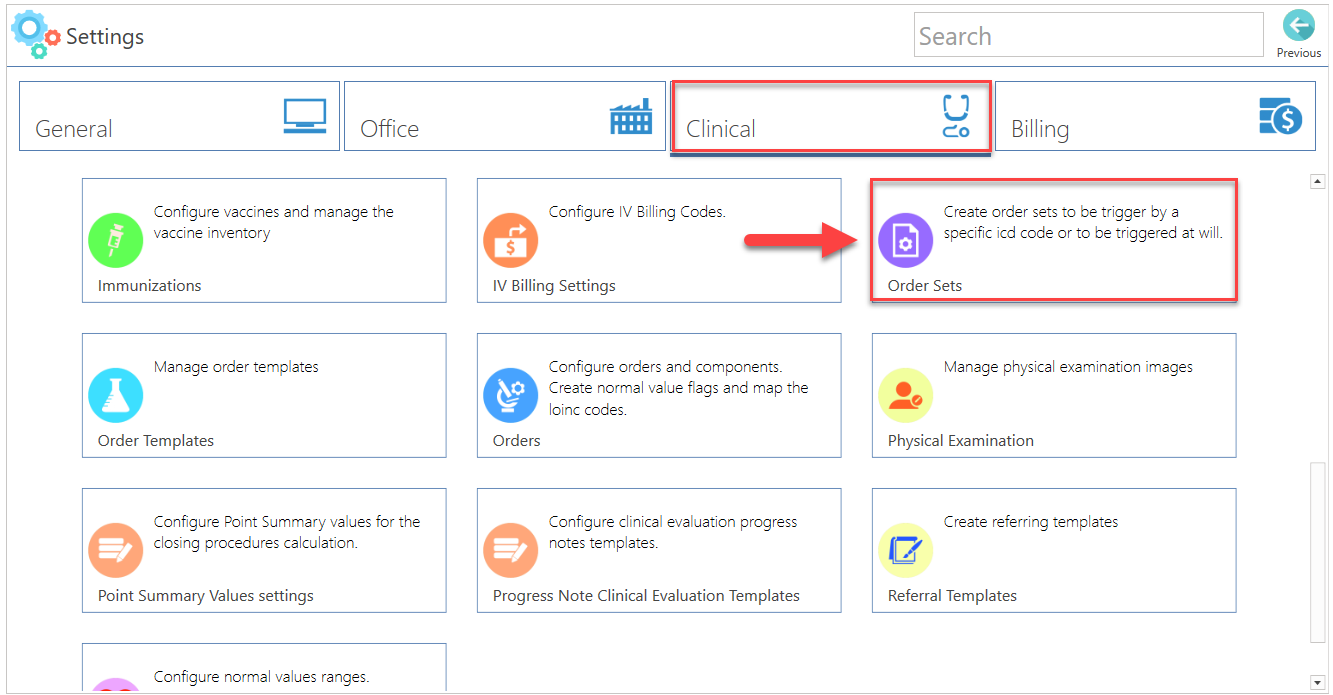
Task: Click the green Previous back arrow icon
Action: (x=1298, y=26)
